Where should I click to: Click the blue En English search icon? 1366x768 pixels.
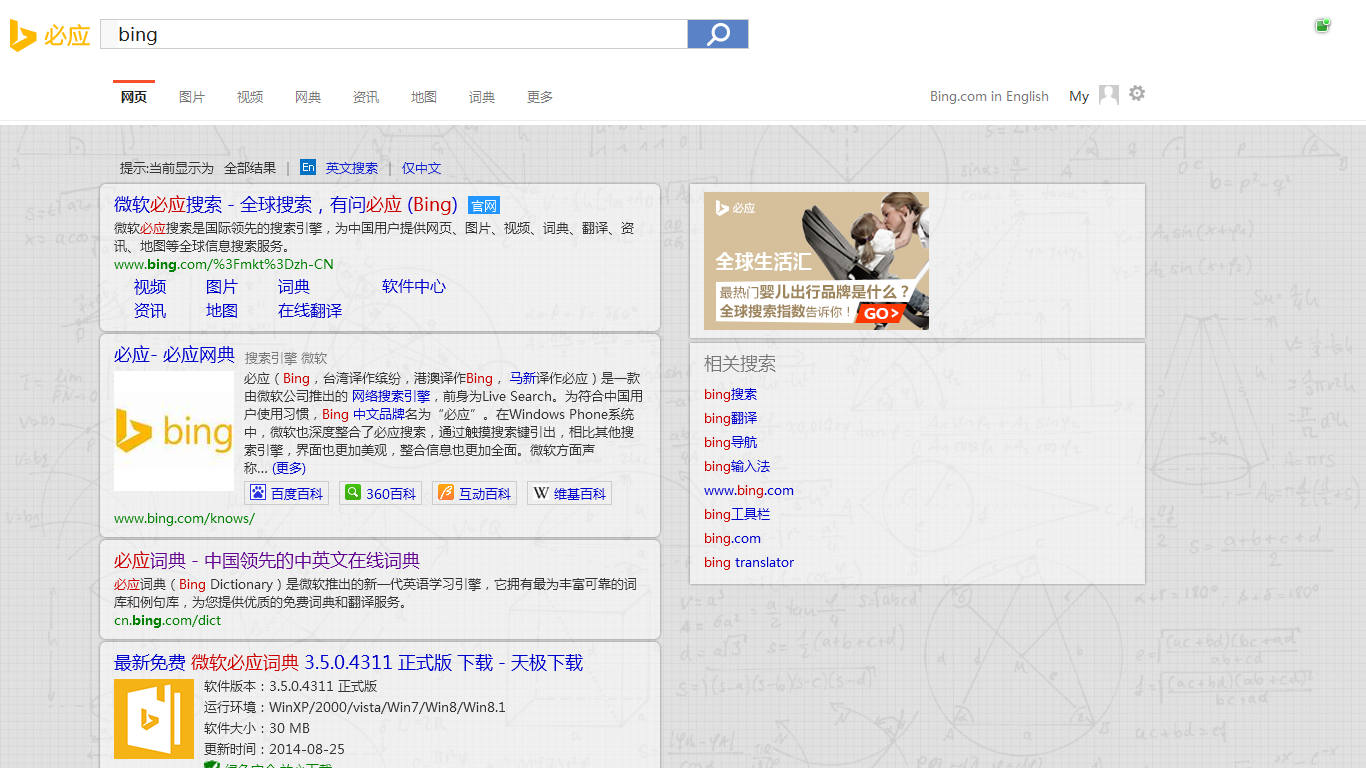[x=308, y=167]
